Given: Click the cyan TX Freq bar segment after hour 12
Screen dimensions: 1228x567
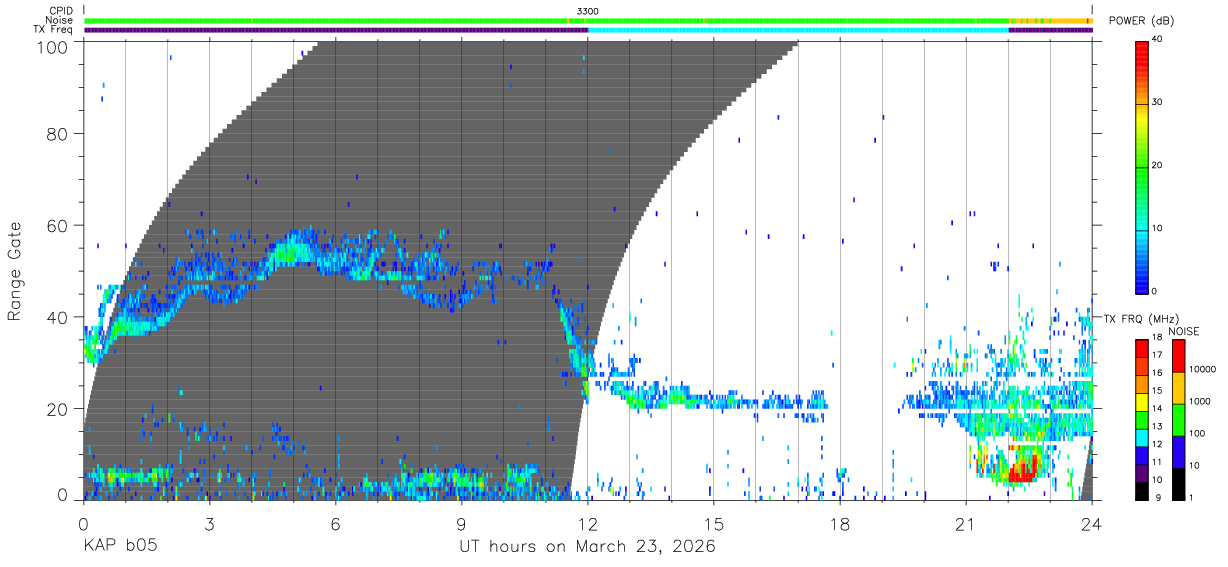Looking at the screenshot, I should coord(798,30).
